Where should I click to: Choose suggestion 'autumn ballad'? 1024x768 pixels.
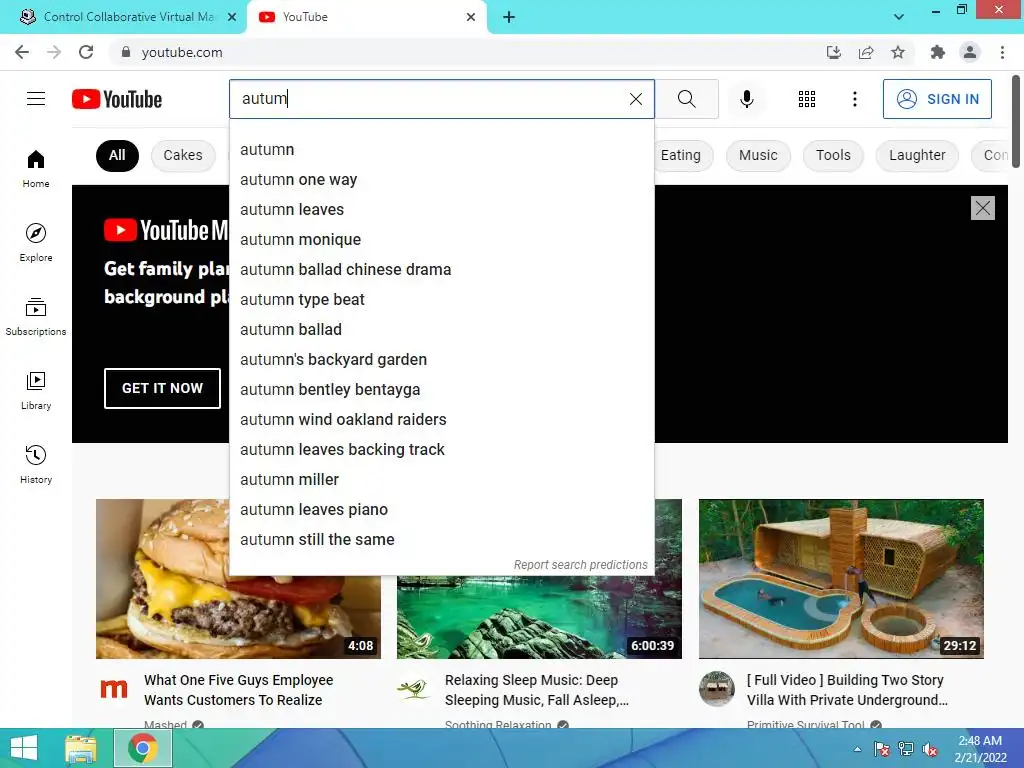441,330
